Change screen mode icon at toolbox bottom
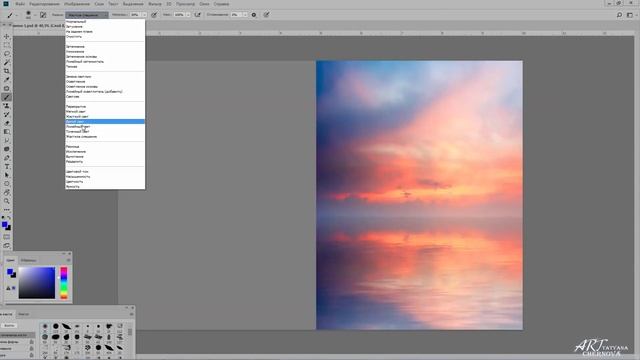The height and width of the screenshot is (360, 640). coord(7,245)
